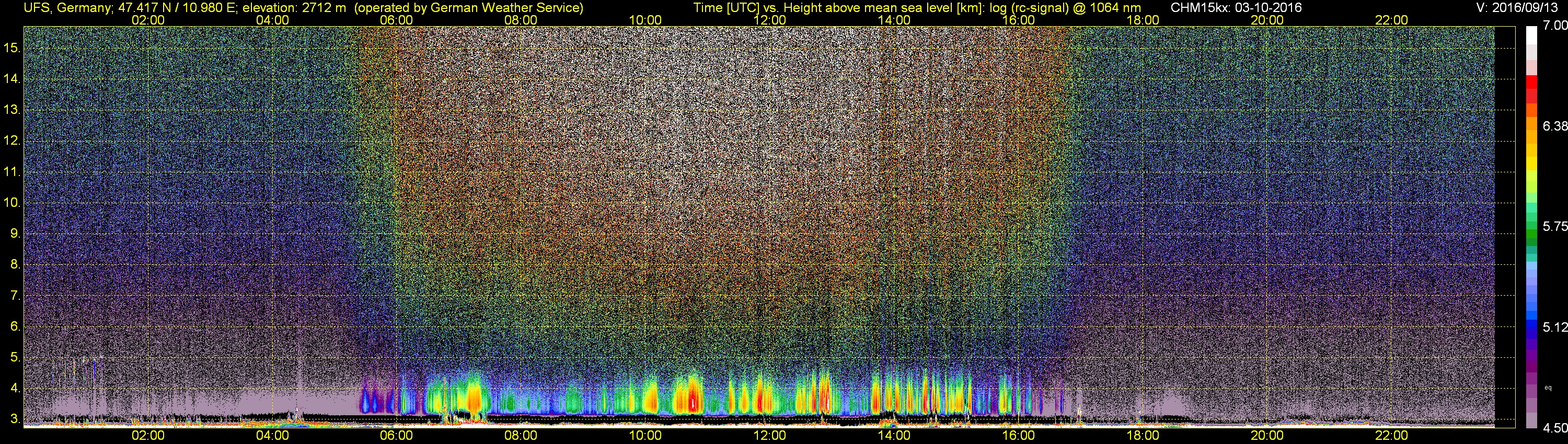Select the 5.12 color scale label
1568x444 pixels.
(1554, 327)
